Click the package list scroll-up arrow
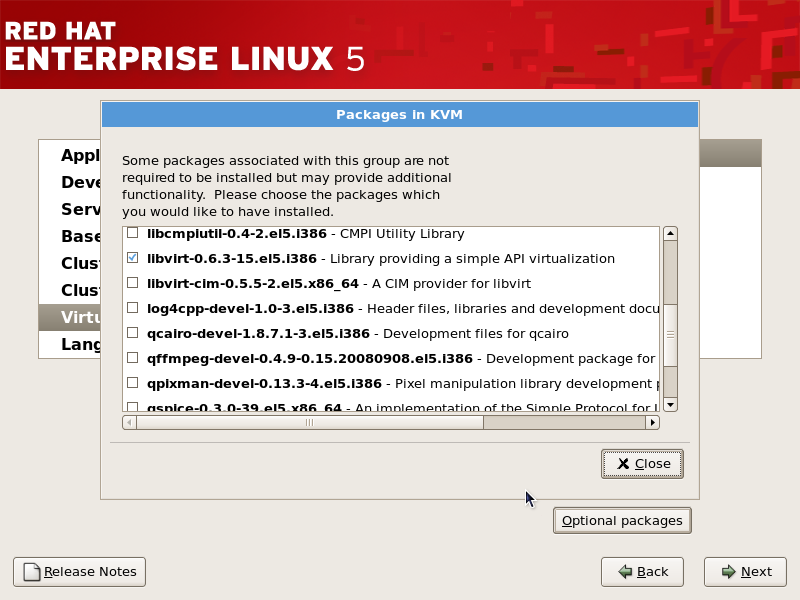 click(x=670, y=234)
